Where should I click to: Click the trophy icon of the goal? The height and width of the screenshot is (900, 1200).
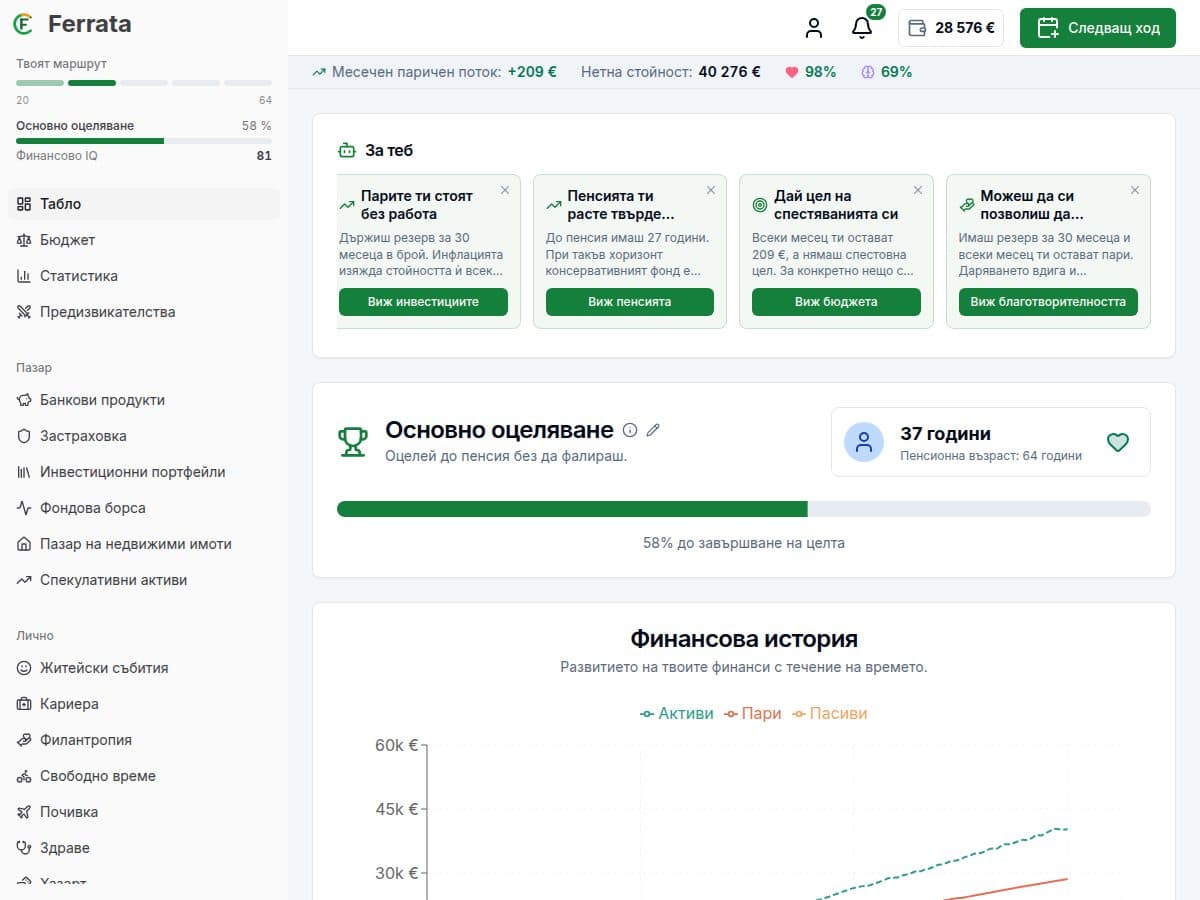pyautogui.click(x=353, y=441)
